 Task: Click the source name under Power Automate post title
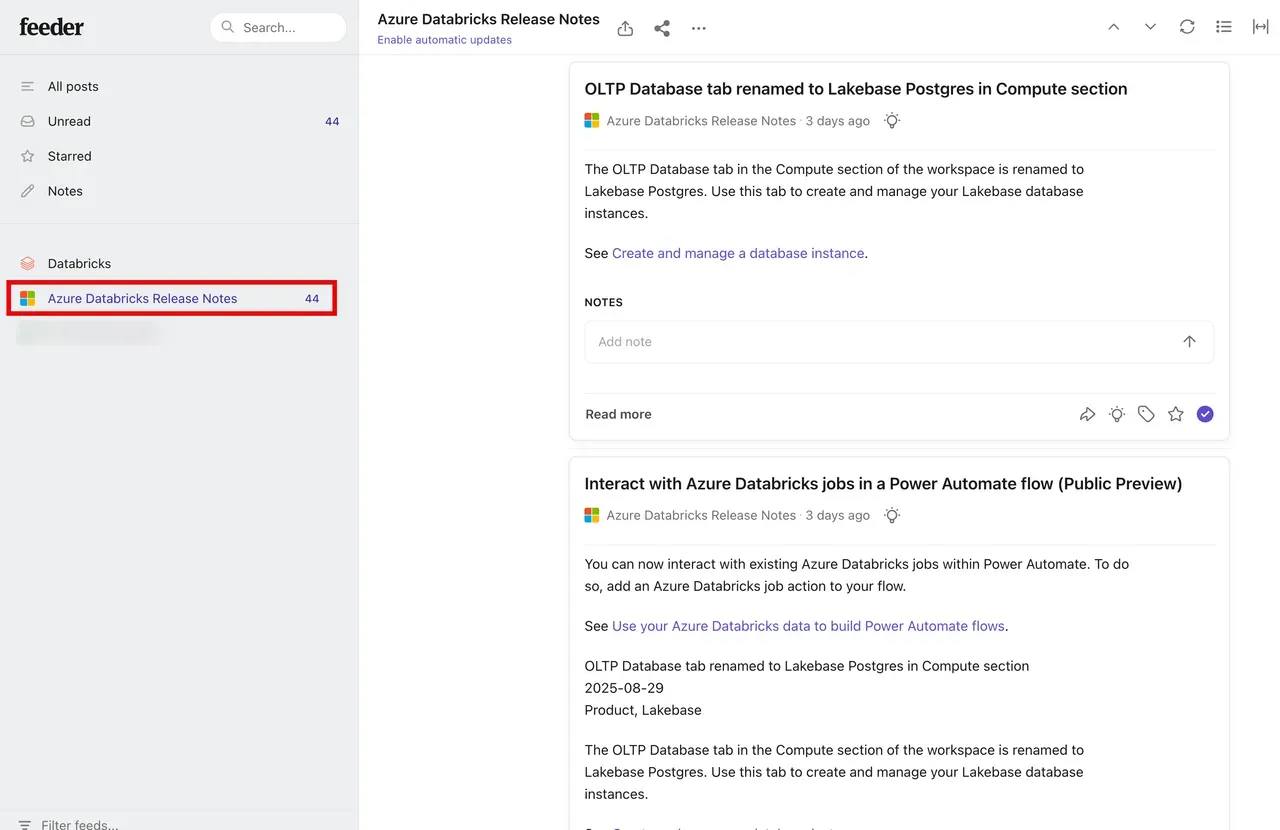(x=701, y=516)
